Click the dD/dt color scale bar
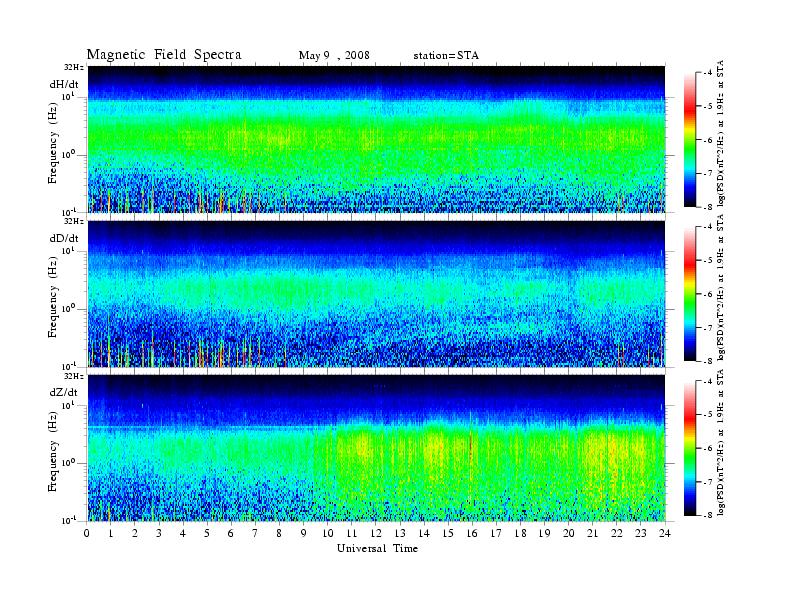Viewport: 792px width, 612px height. click(x=690, y=294)
